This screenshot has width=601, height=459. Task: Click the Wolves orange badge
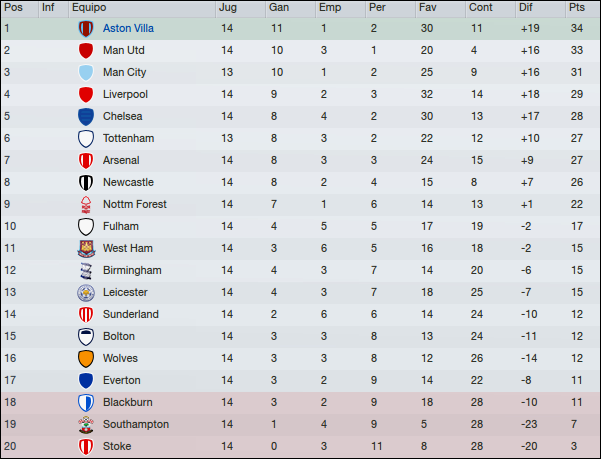coord(86,359)
